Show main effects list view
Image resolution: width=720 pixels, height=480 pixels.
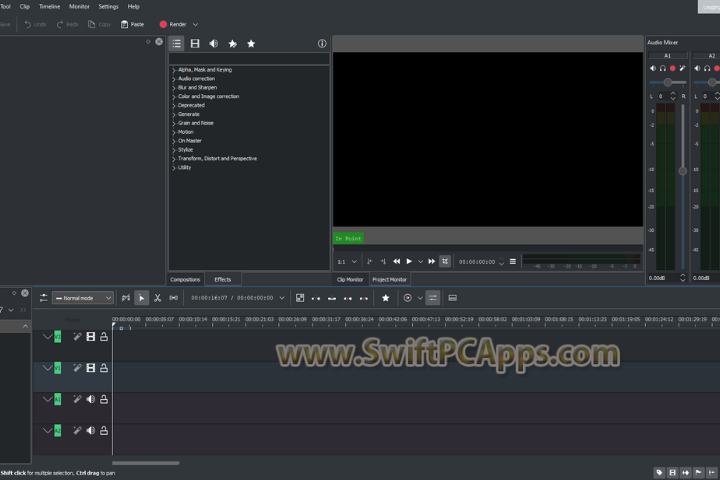coord(176,44)
